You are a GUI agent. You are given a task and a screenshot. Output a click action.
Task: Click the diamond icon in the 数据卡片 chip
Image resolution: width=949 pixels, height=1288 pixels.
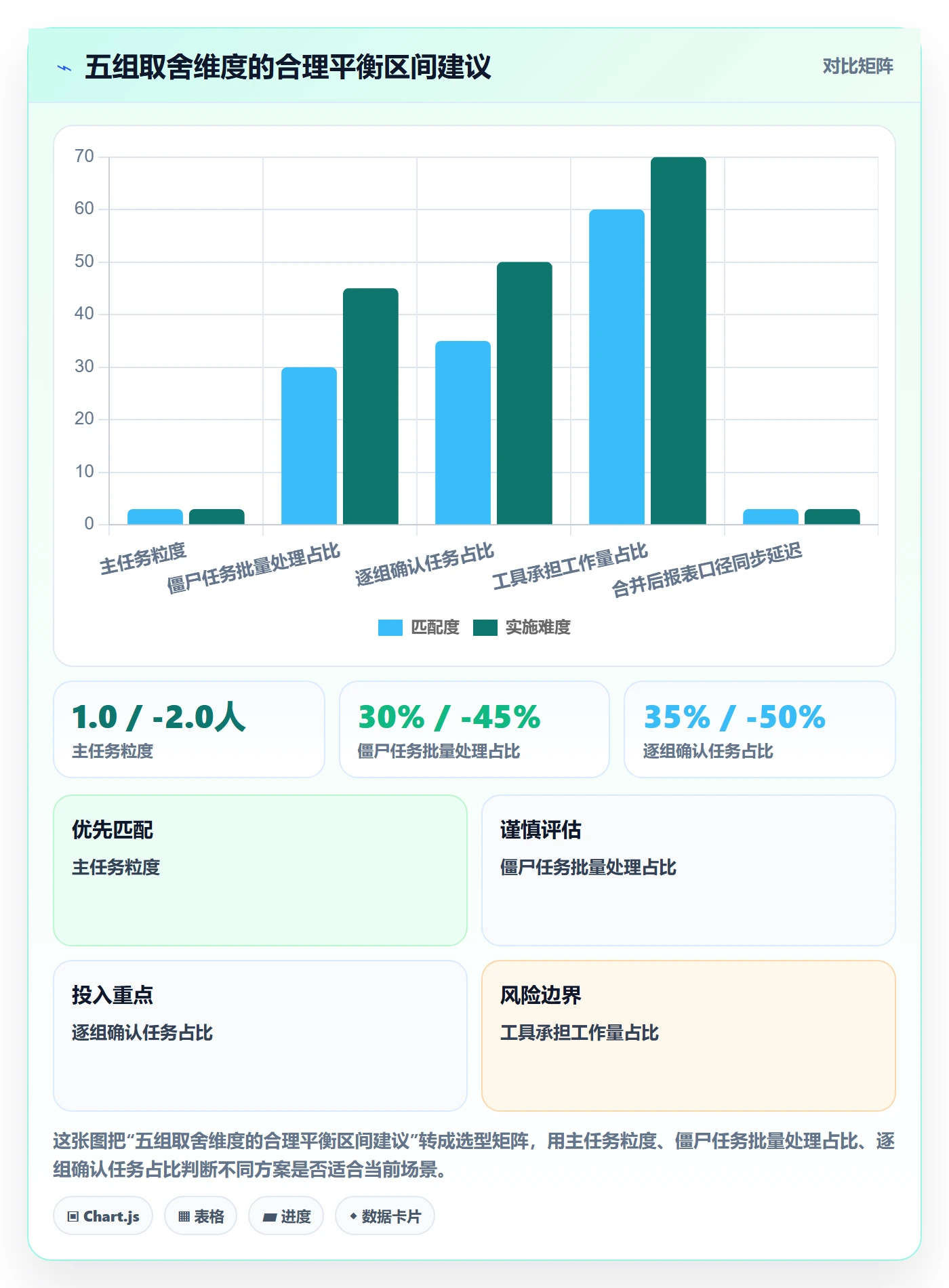coord(353,1217)
